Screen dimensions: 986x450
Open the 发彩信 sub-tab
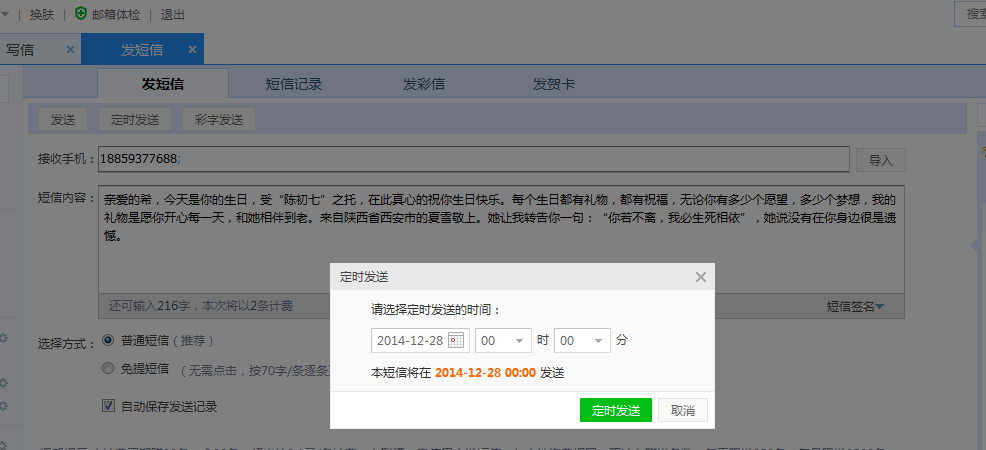point(424,84)
